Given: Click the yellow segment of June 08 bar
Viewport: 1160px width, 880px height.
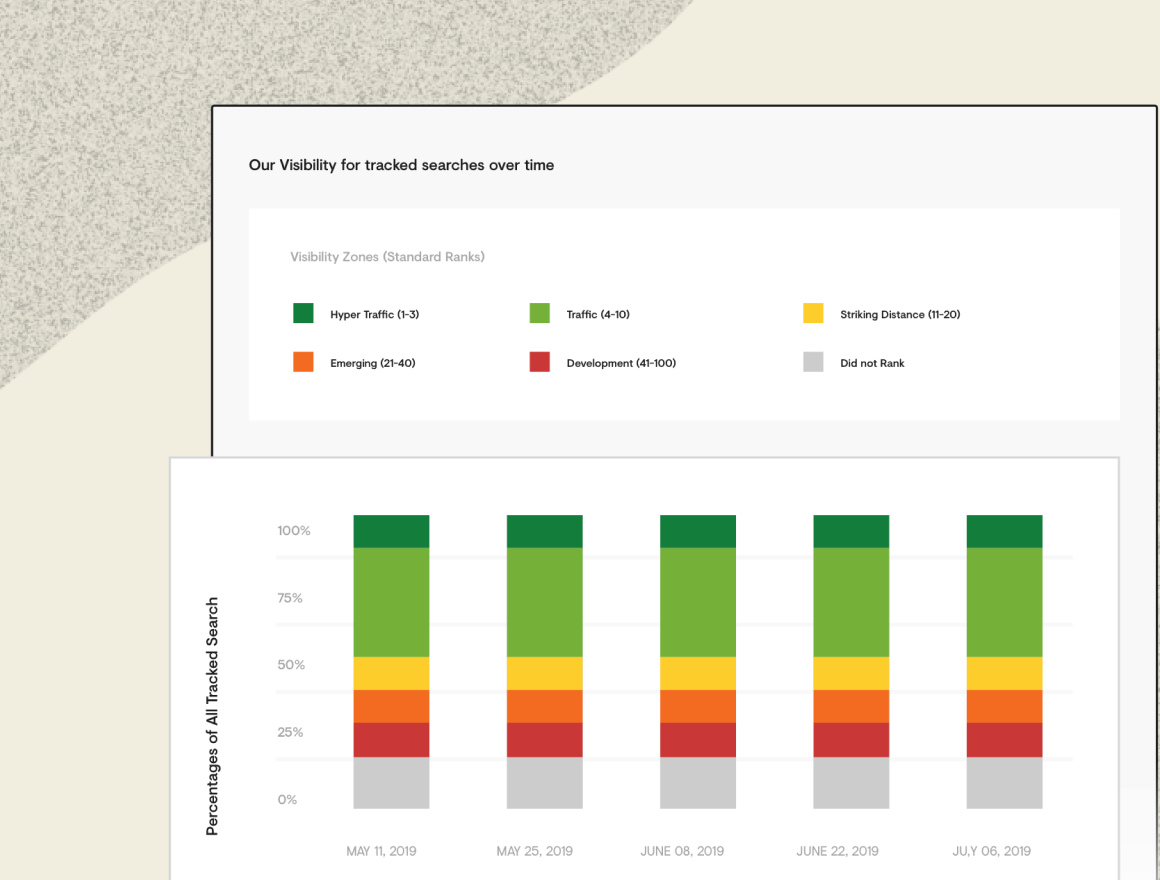Looking at the screenshot, I should [x=698, y=673].
